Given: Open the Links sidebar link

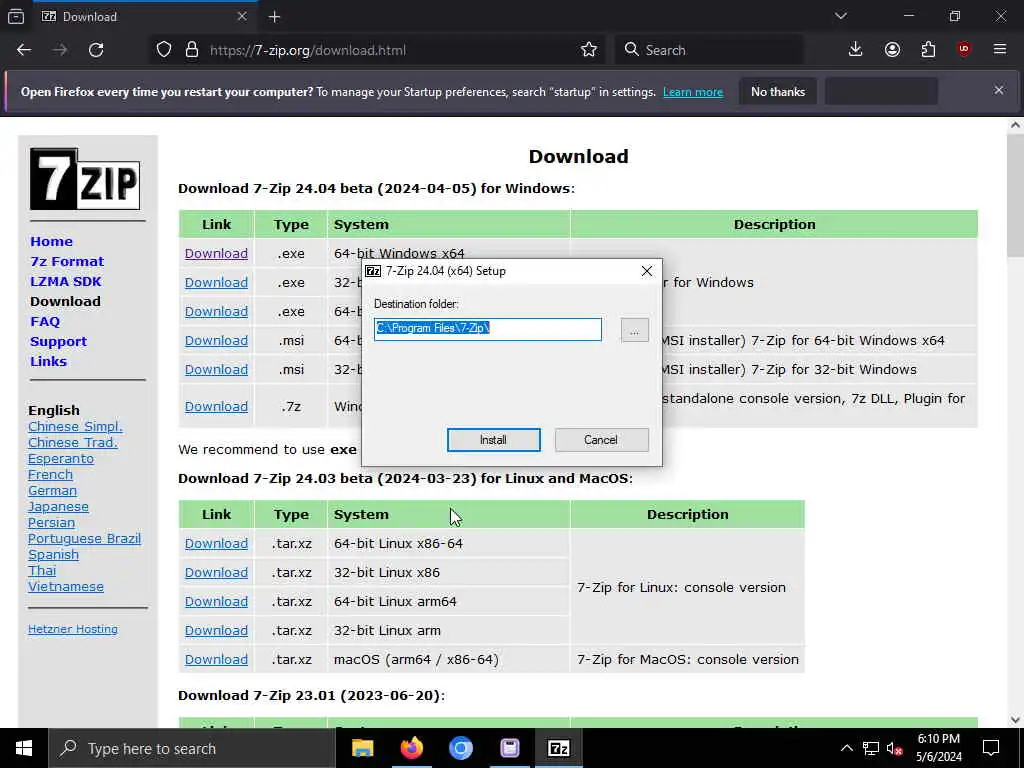Looking at the screenshot, I should [48, 361].
